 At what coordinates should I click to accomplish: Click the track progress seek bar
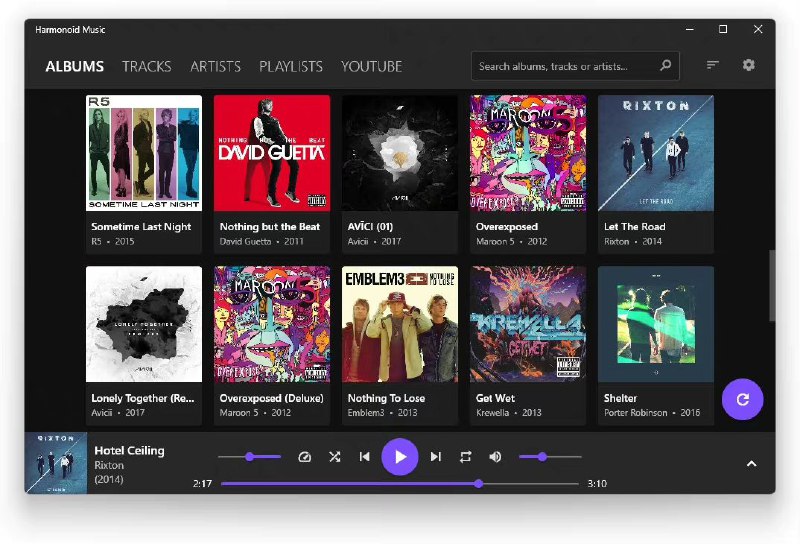click(x=400, y=483)
